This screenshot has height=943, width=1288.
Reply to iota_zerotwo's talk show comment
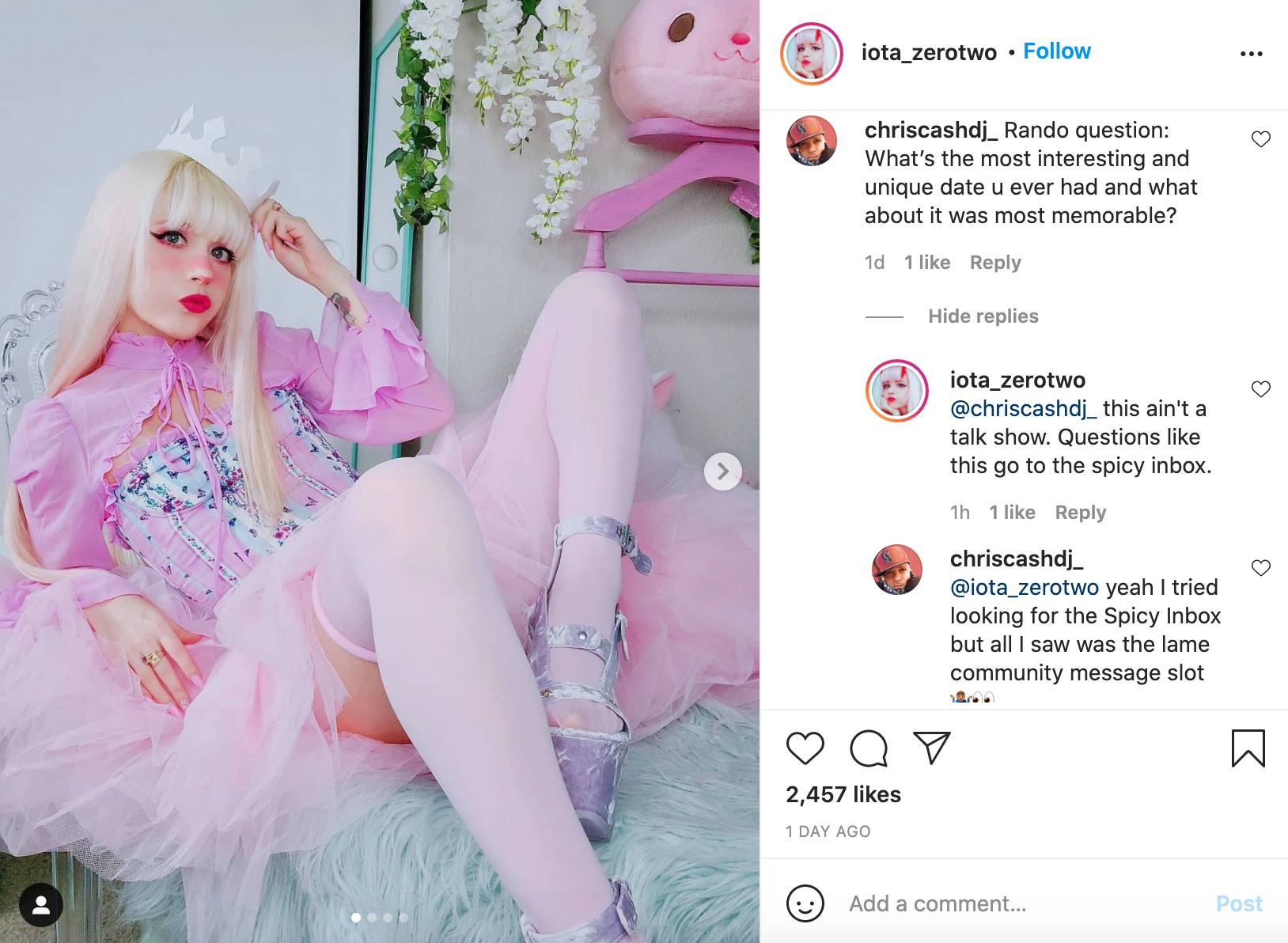point(1081,513)
